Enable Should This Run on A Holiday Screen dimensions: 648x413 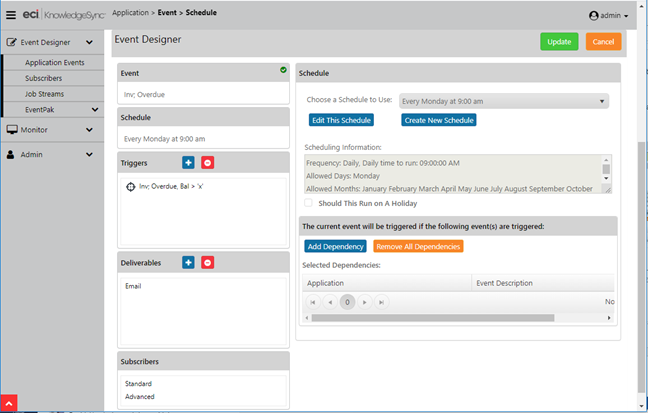308,203
